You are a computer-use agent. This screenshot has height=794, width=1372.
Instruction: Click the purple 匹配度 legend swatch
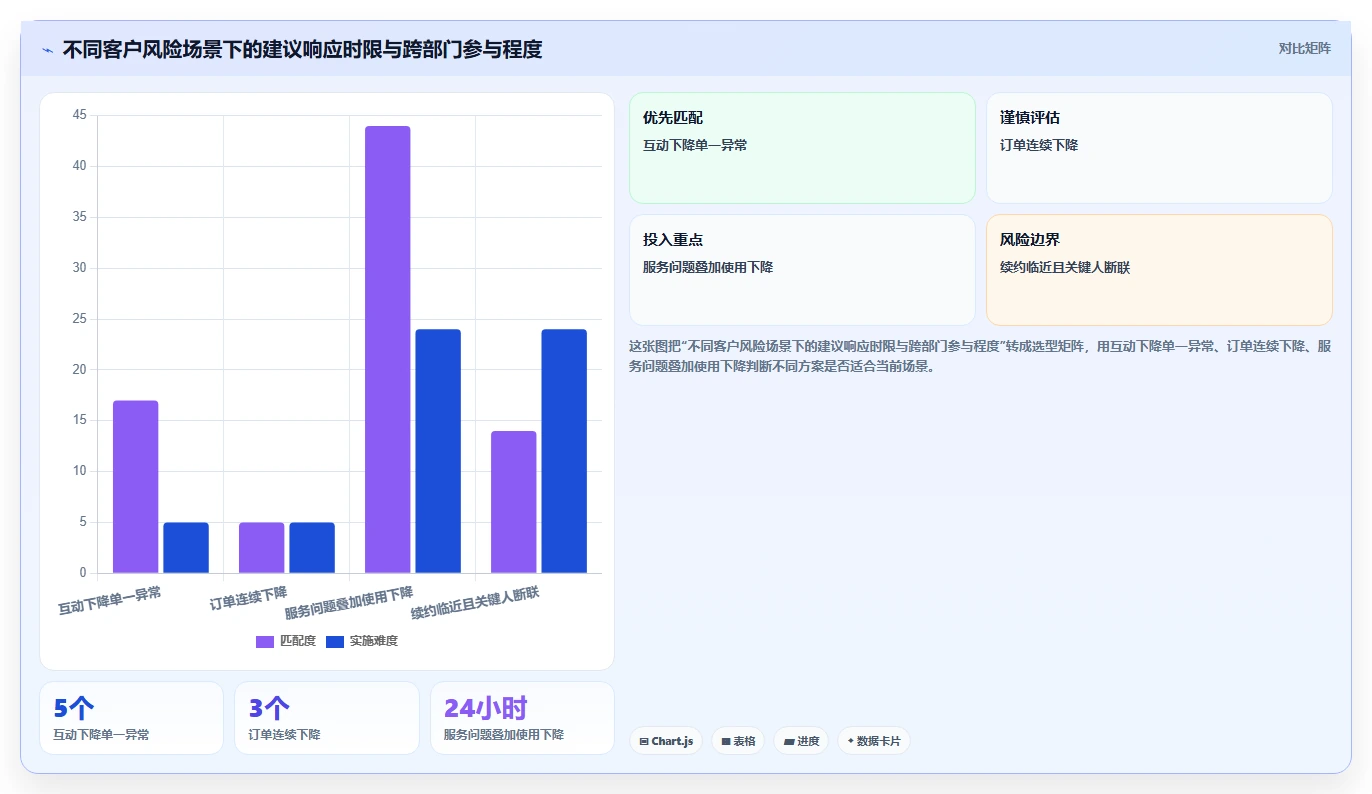[265, 641]
